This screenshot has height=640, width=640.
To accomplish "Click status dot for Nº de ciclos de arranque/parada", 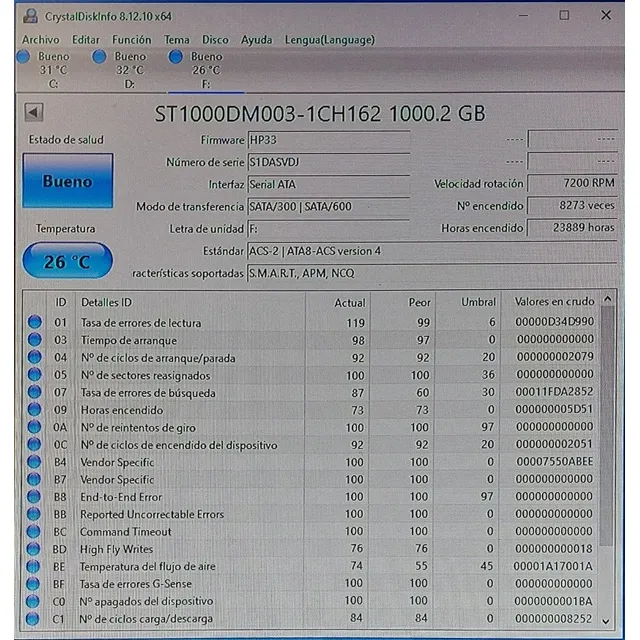I will (x=35, y=357).
